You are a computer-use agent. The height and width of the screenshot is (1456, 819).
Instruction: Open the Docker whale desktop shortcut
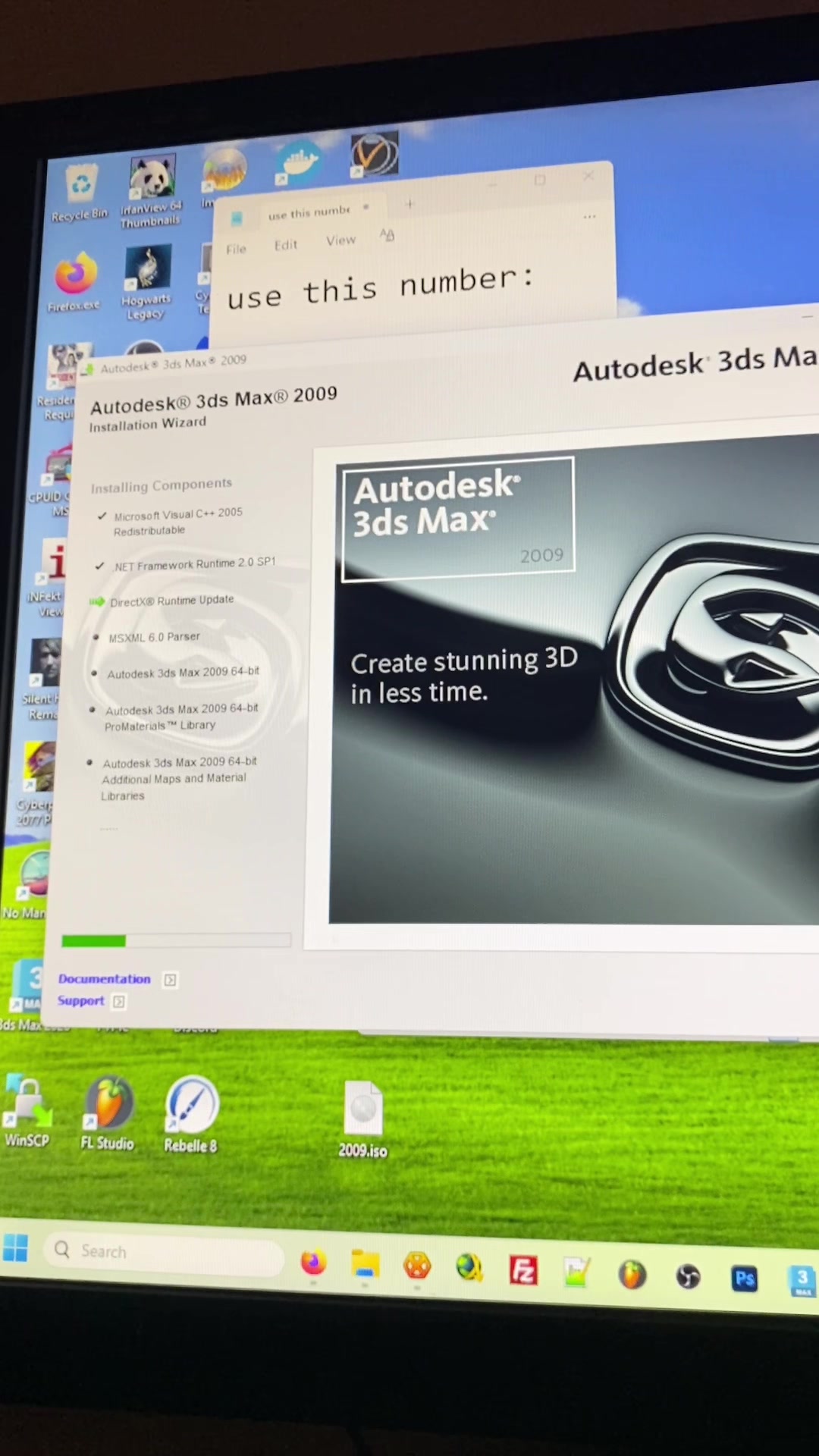click(x=298, y=163)
